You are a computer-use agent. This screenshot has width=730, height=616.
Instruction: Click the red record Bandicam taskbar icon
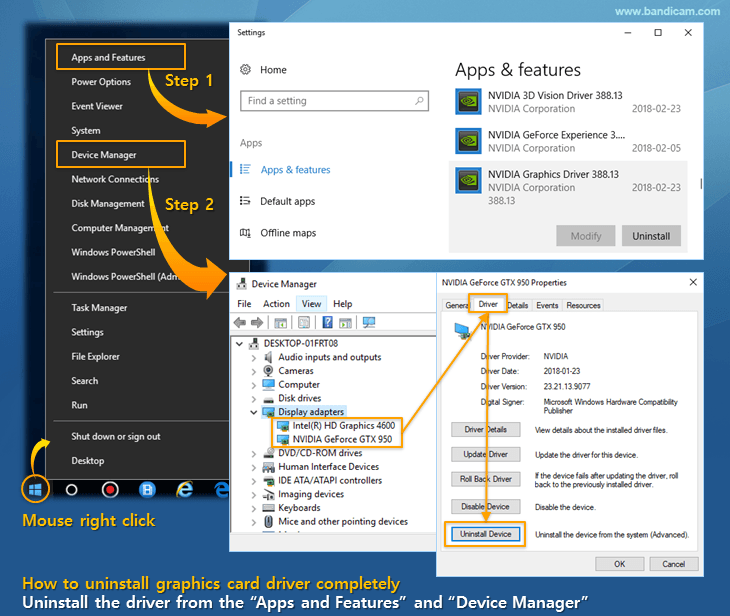point(110,490)
